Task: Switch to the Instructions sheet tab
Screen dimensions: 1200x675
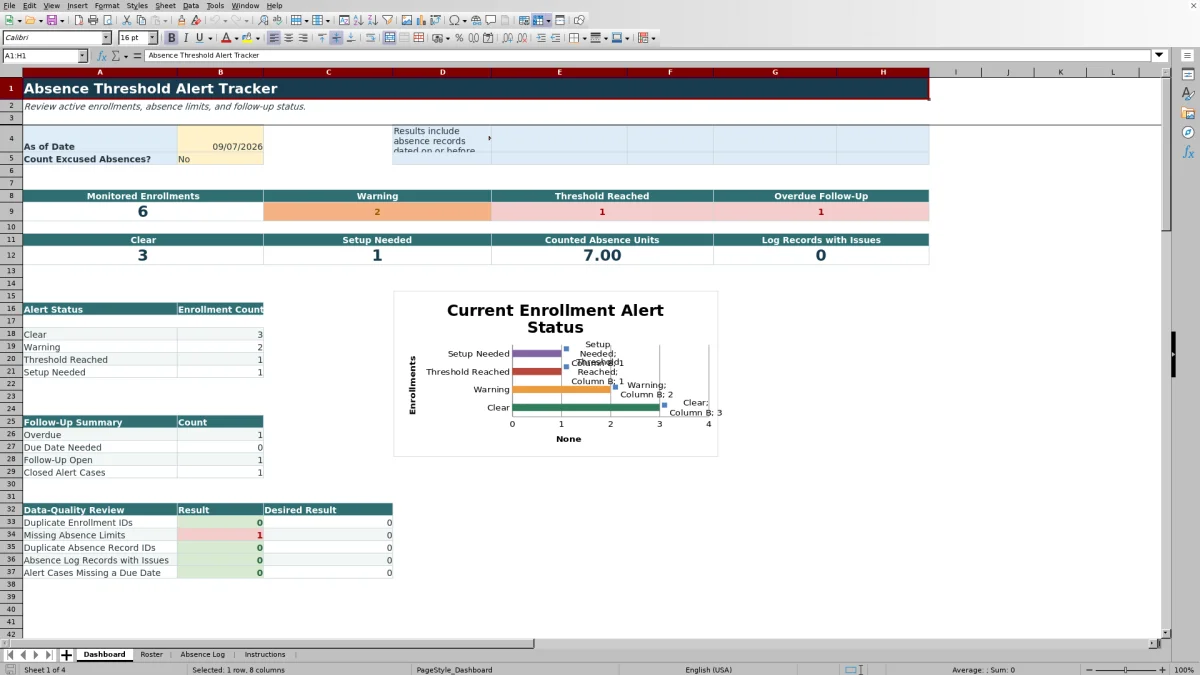Action: pyautogui.click(x=265, y=655)
